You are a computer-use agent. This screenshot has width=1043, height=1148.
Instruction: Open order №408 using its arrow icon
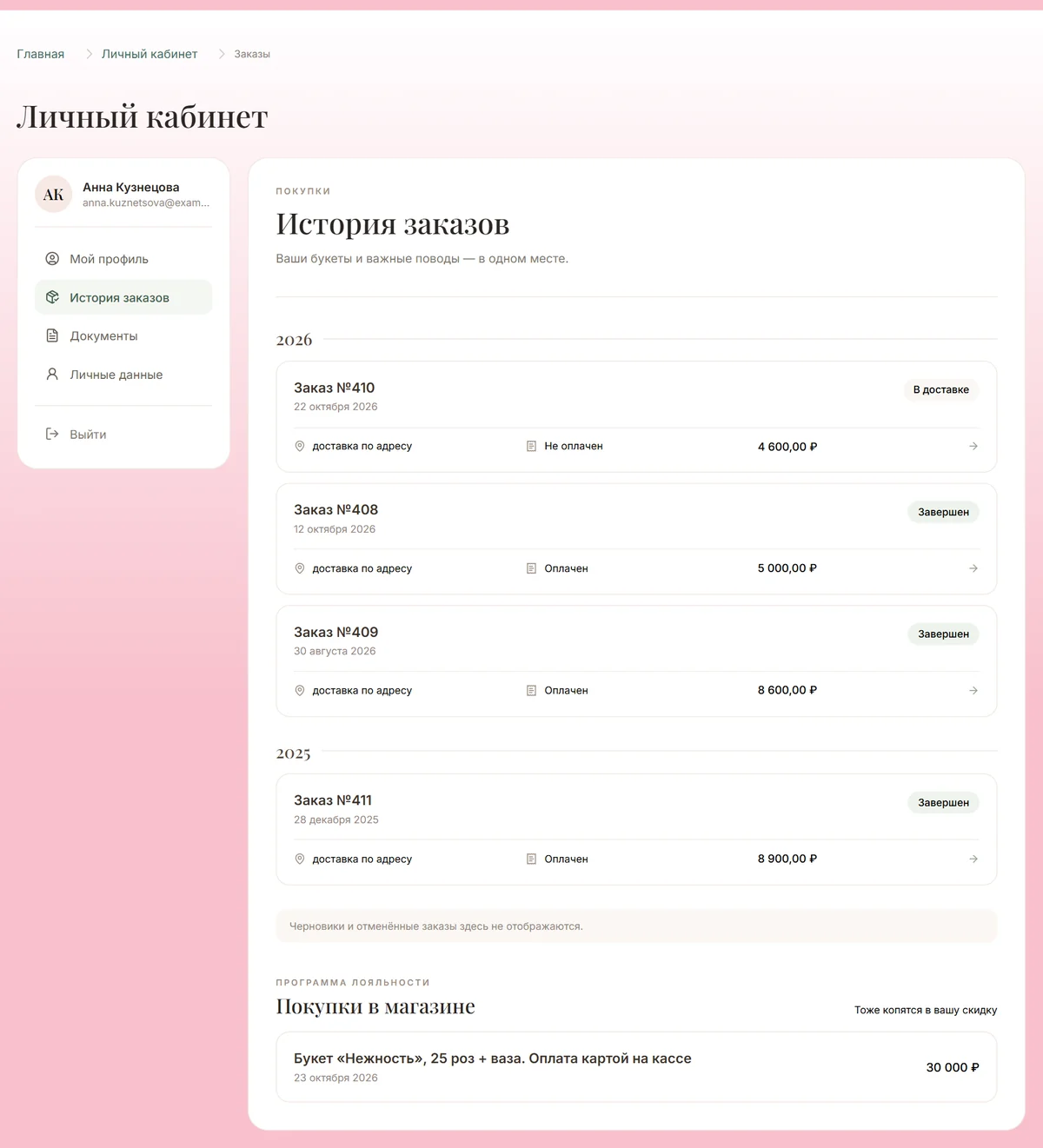973,568
